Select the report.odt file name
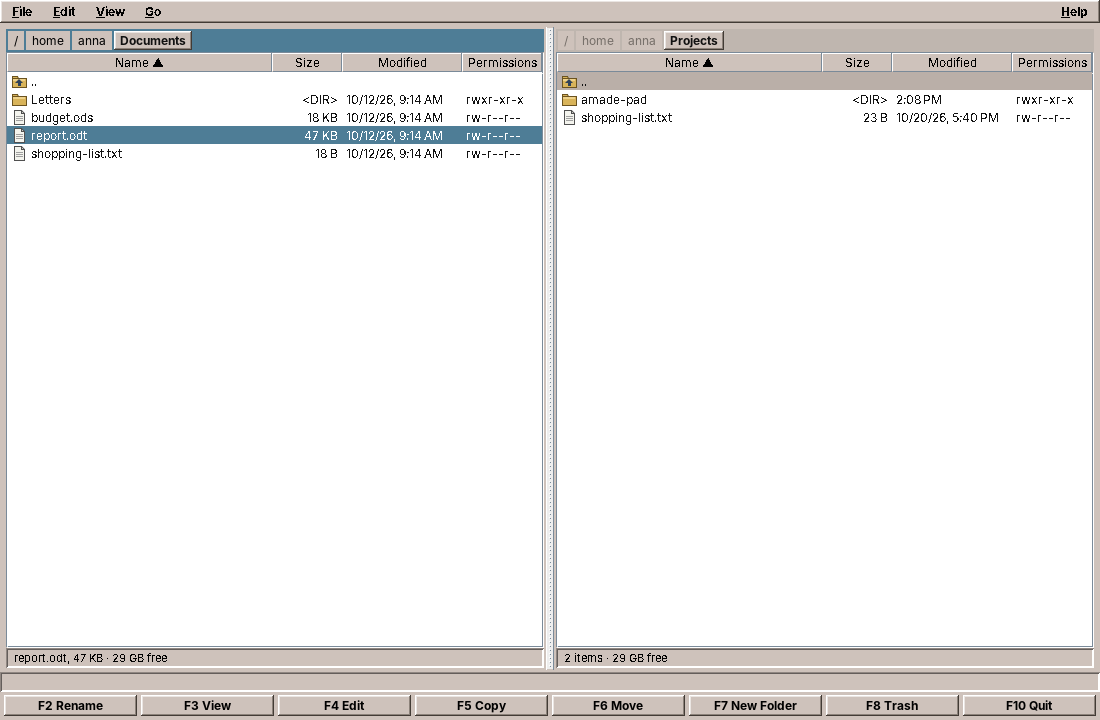 (59, 135)
